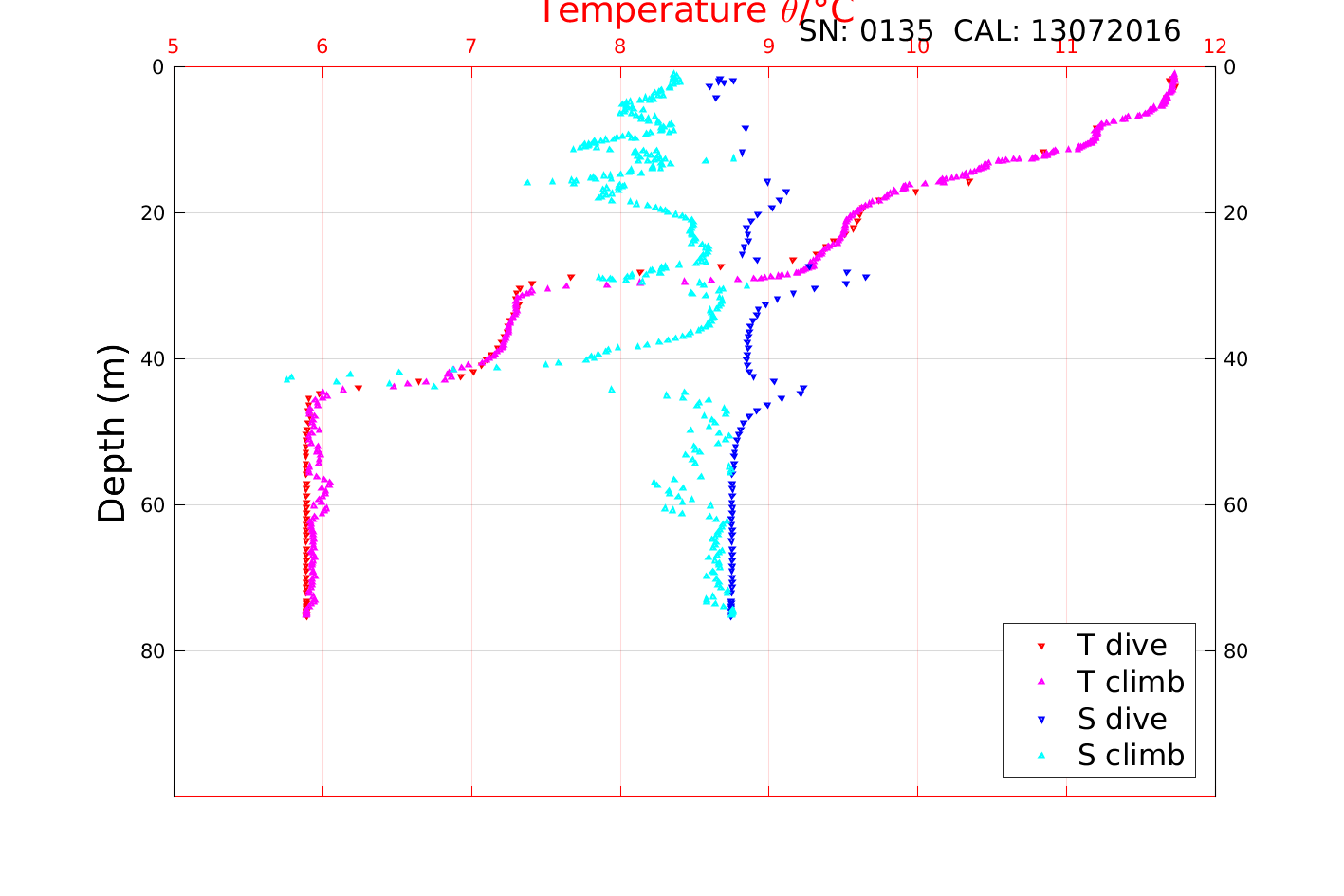The height and width of the screenshot is (896, 1344).
Task: Click left depth tick label 0
Action: (x=158, y=67)
